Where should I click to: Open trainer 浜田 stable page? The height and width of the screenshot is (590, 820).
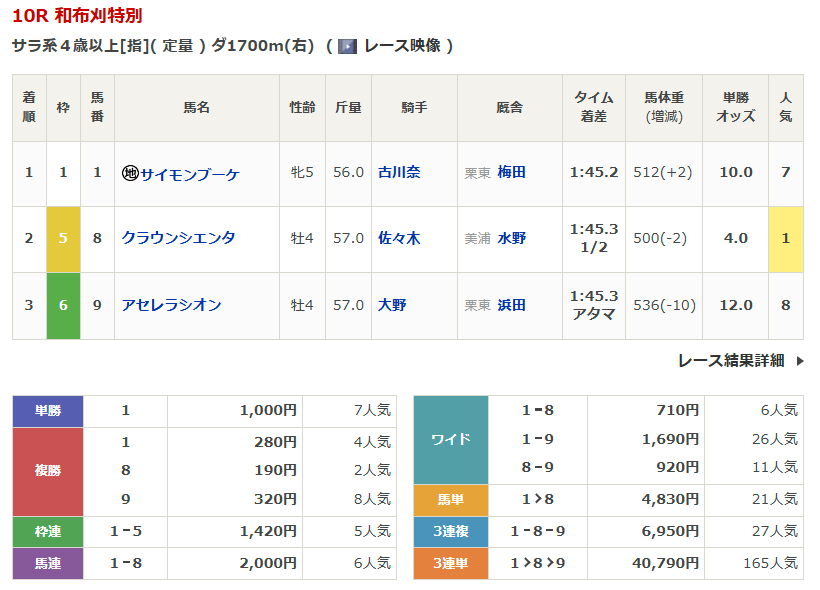pos(511,305)
